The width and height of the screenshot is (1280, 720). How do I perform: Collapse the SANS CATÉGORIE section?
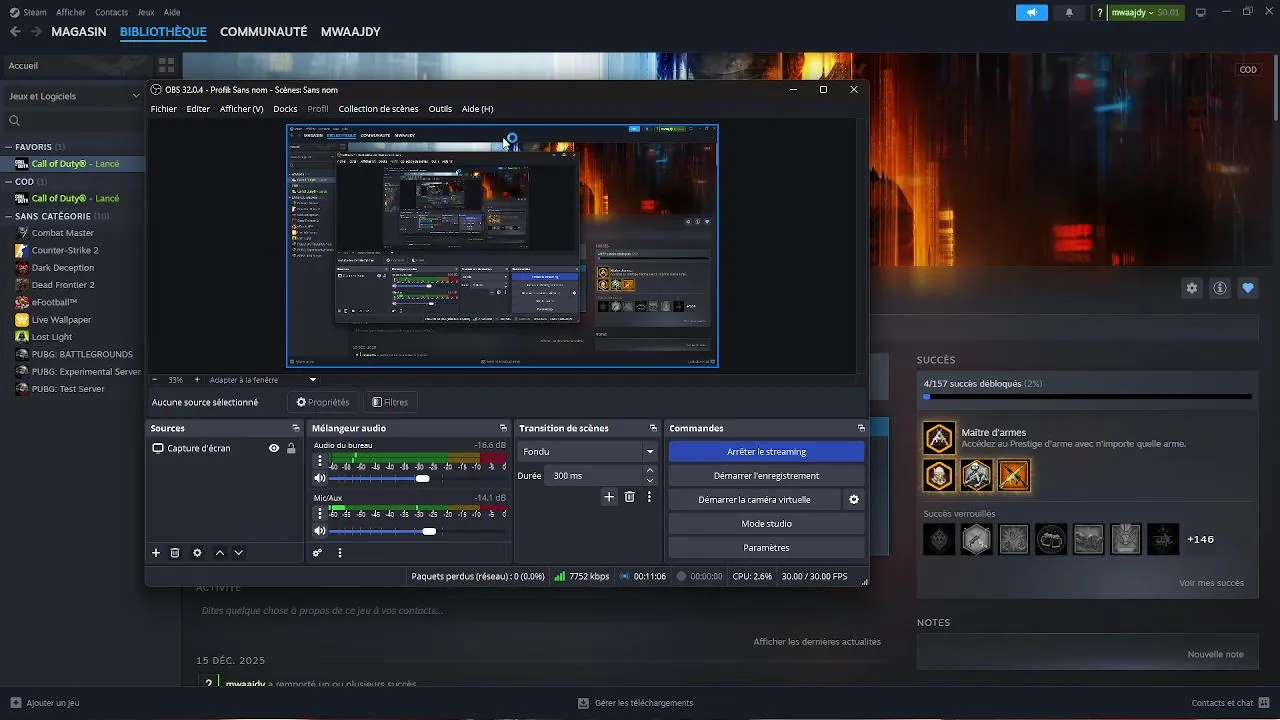point(9,216)
